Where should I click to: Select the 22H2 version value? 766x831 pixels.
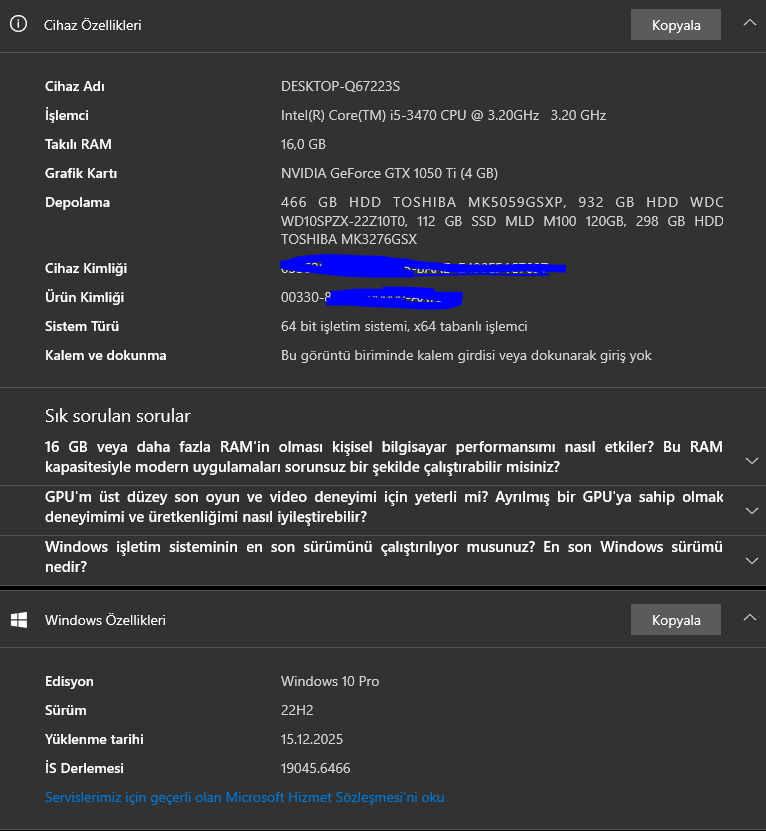(x=297, y=710)
